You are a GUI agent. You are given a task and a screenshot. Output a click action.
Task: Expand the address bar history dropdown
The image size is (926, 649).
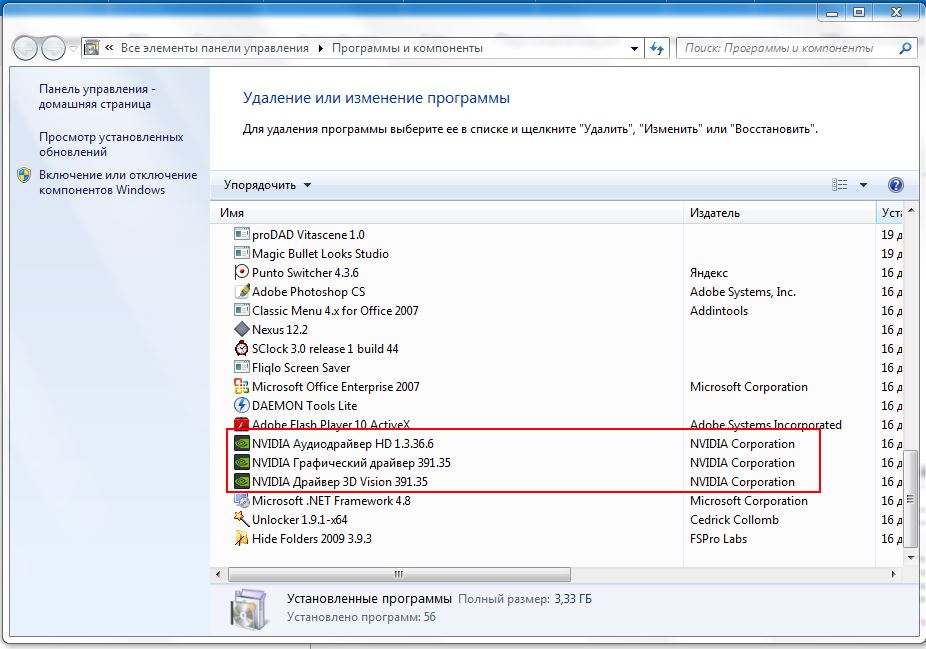[x=634, y=48]
